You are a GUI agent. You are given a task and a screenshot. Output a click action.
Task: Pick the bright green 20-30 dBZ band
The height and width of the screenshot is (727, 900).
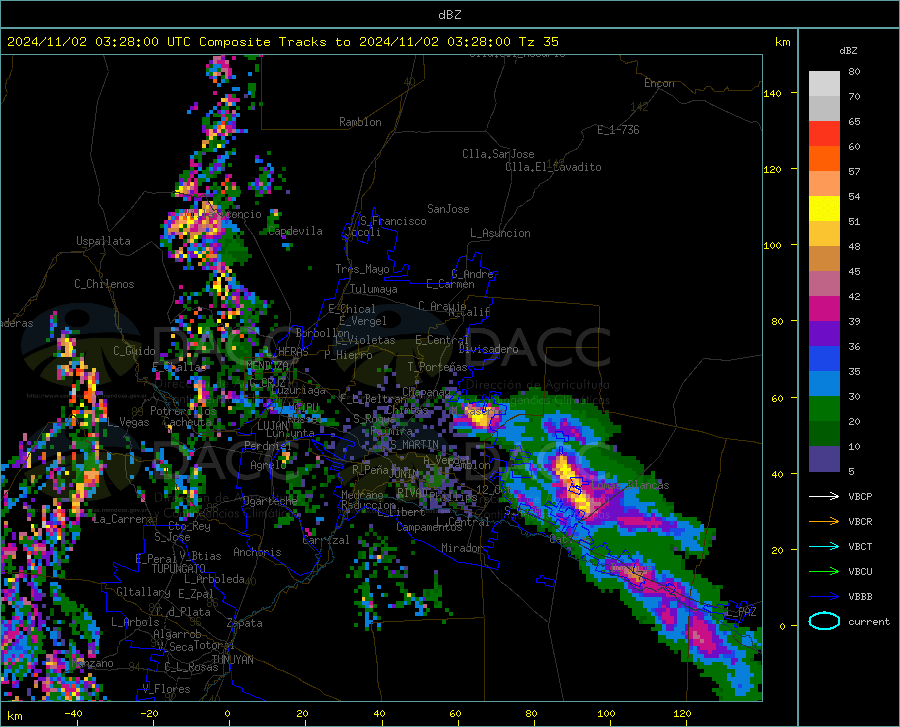tap(824, 409)
